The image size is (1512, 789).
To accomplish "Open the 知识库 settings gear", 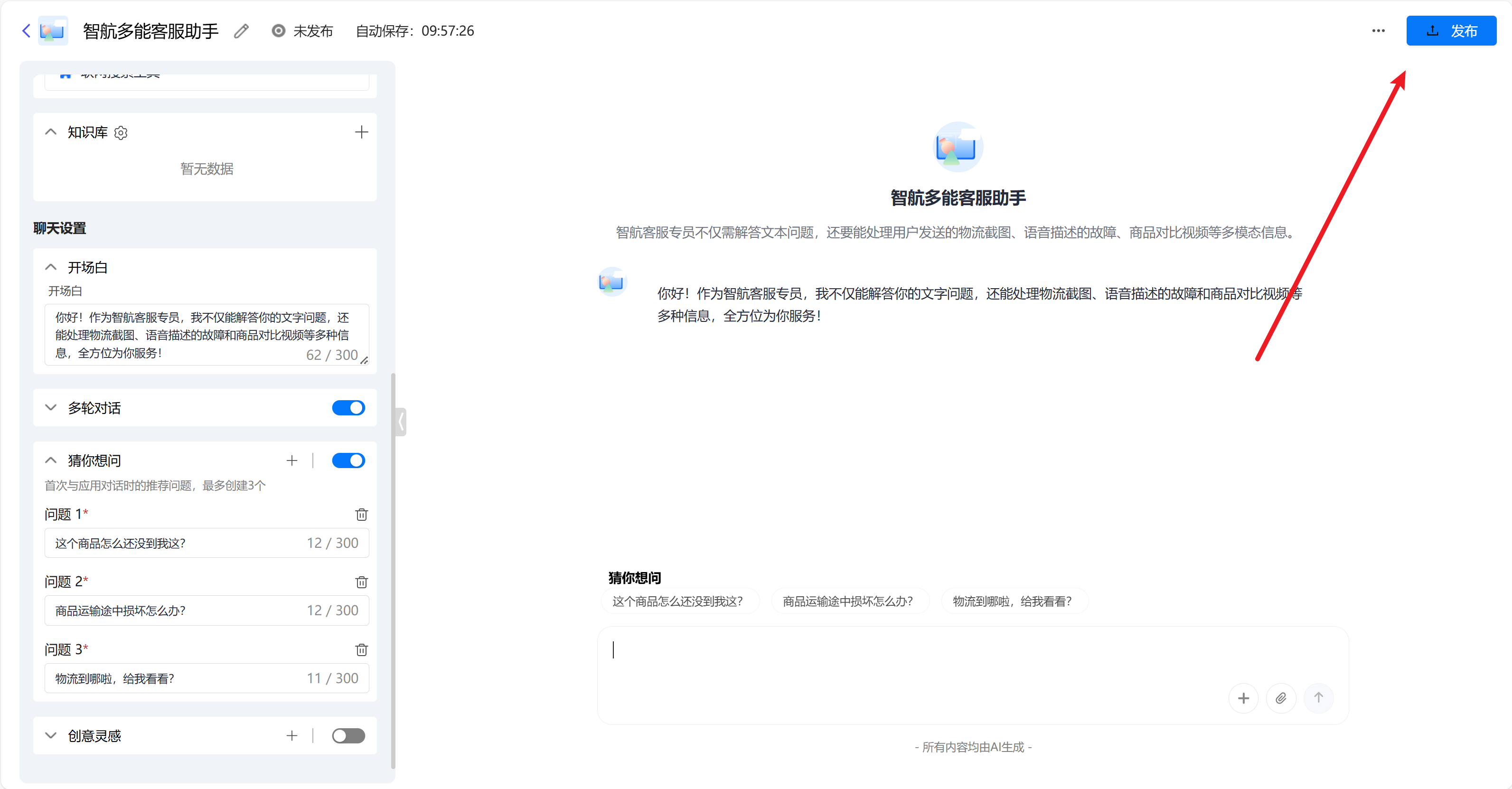I will click(x=121, y=132).
